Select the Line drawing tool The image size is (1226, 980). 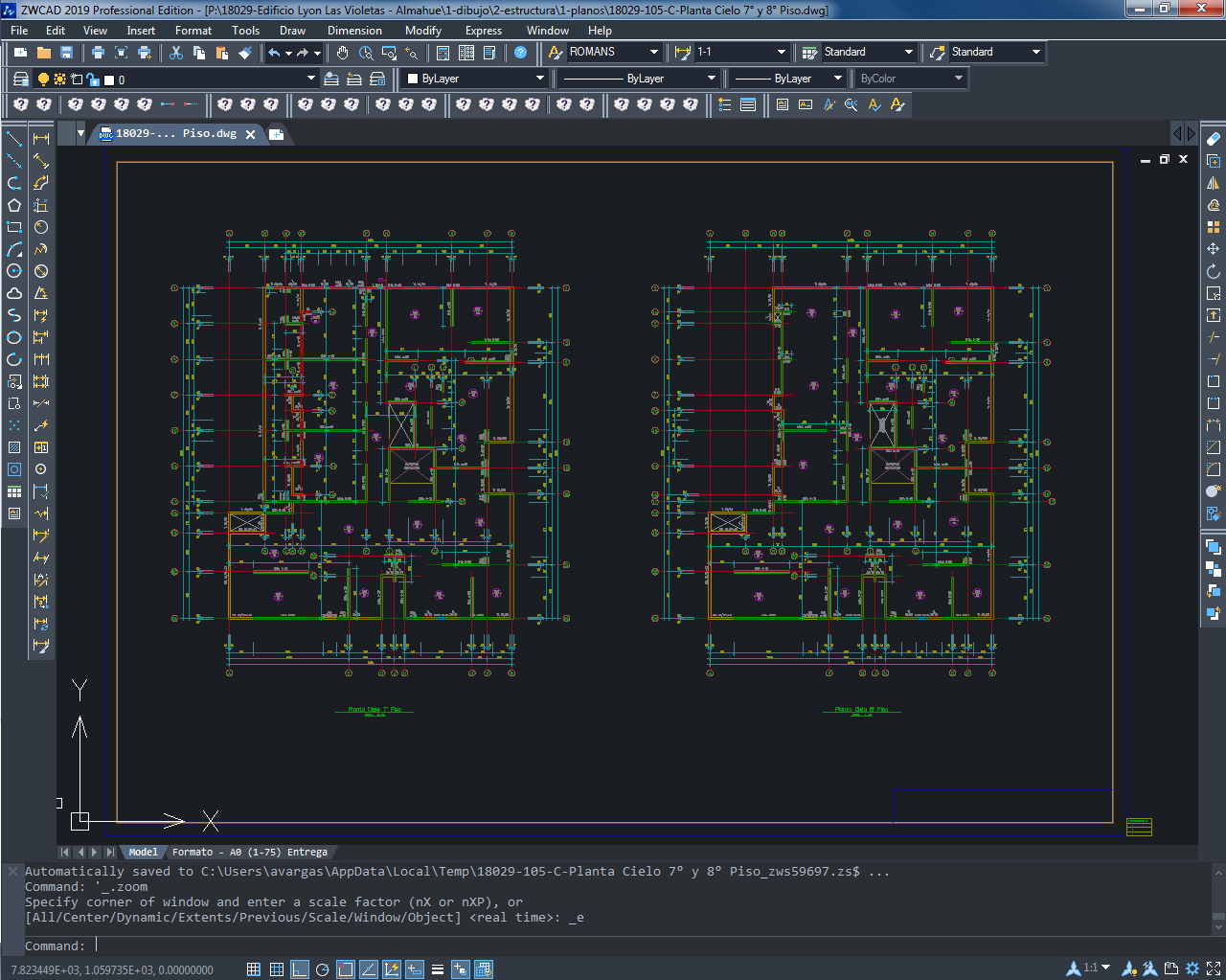14,139
